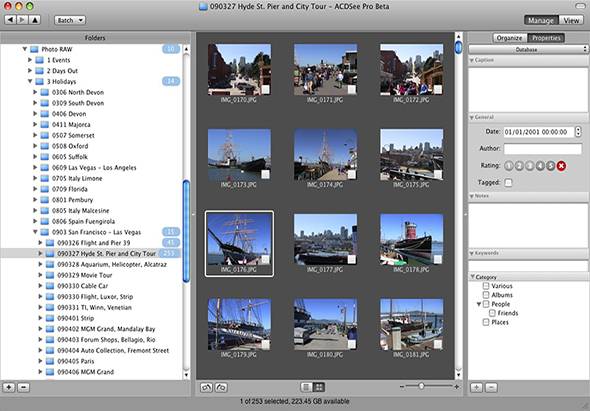This screenshot has width=590, height=411.
Task: Rotate image clockwise
Action: pyautogui.click(x=222, y=387)
